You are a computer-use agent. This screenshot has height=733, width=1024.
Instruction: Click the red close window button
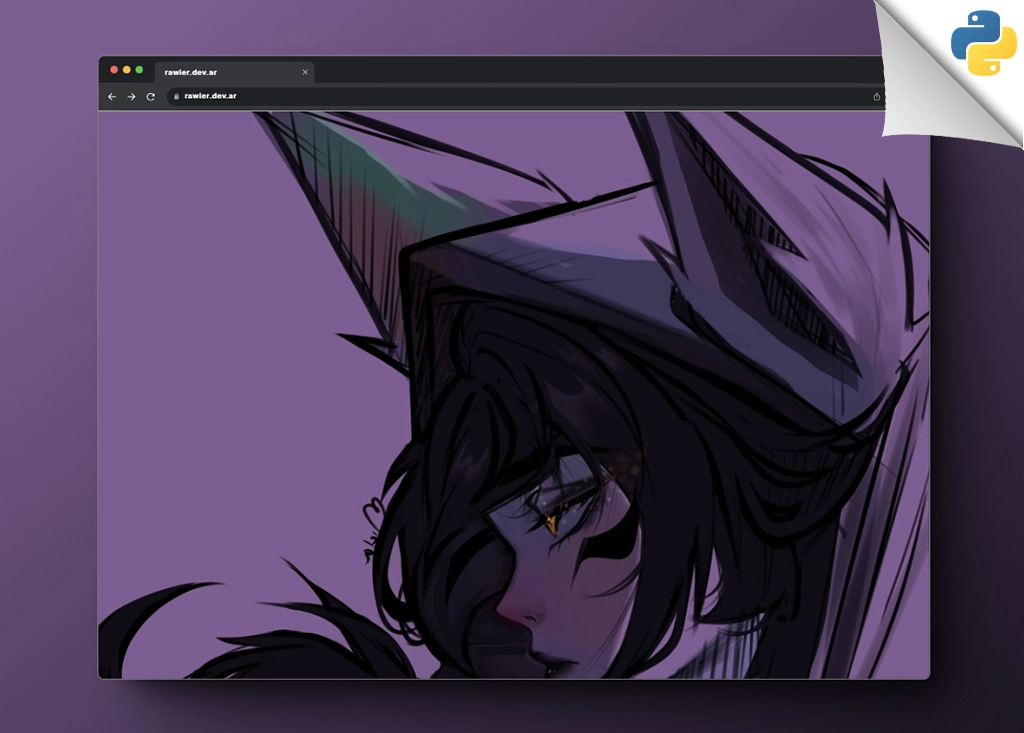(x=114, y=70)
